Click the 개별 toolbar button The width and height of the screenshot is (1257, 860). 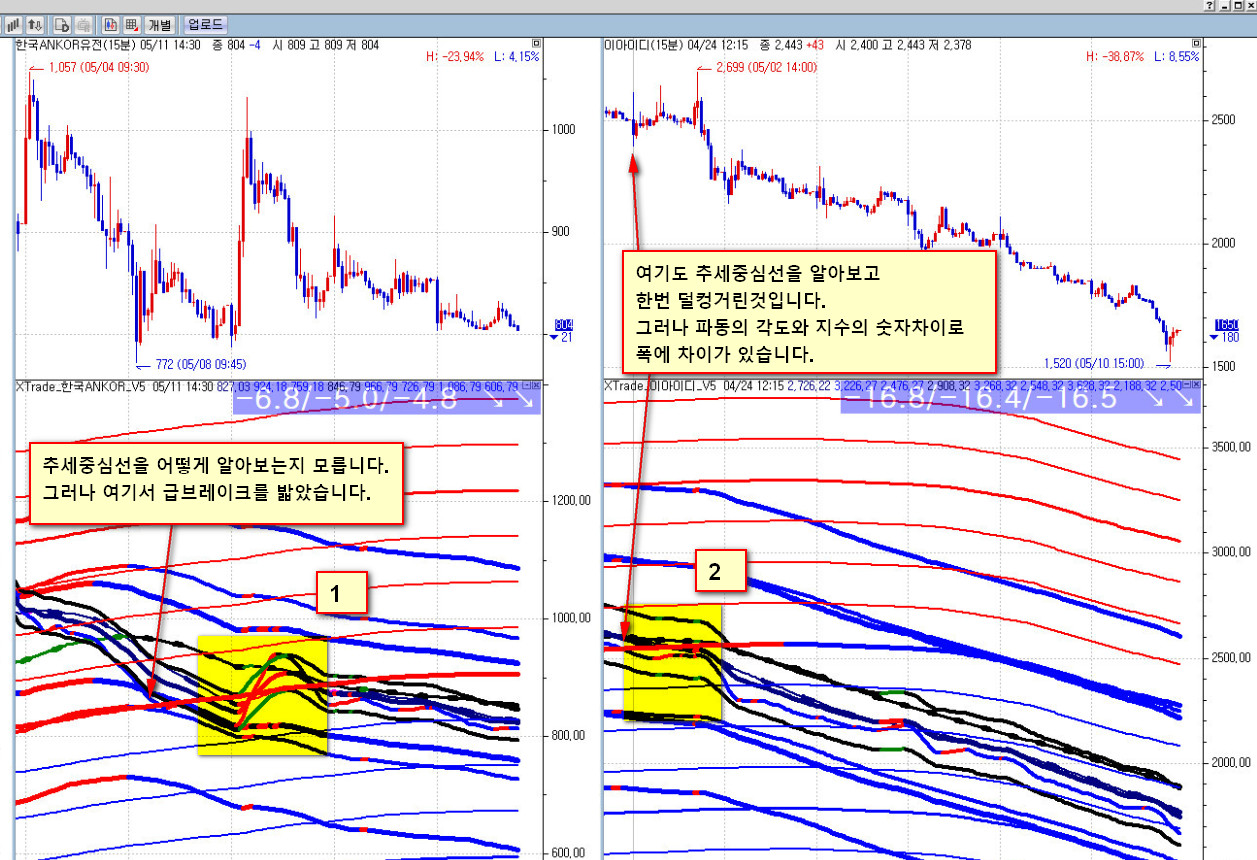pyautogui.click(x=159, y=25)
